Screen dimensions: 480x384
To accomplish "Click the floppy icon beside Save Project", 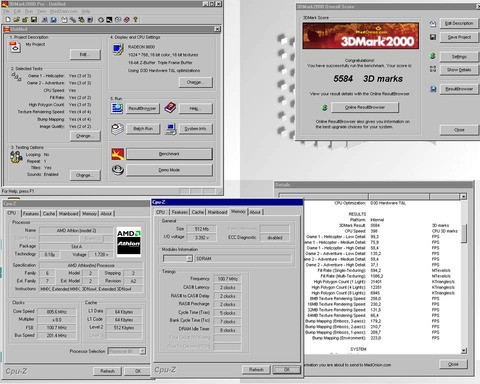I will [433, 37].
